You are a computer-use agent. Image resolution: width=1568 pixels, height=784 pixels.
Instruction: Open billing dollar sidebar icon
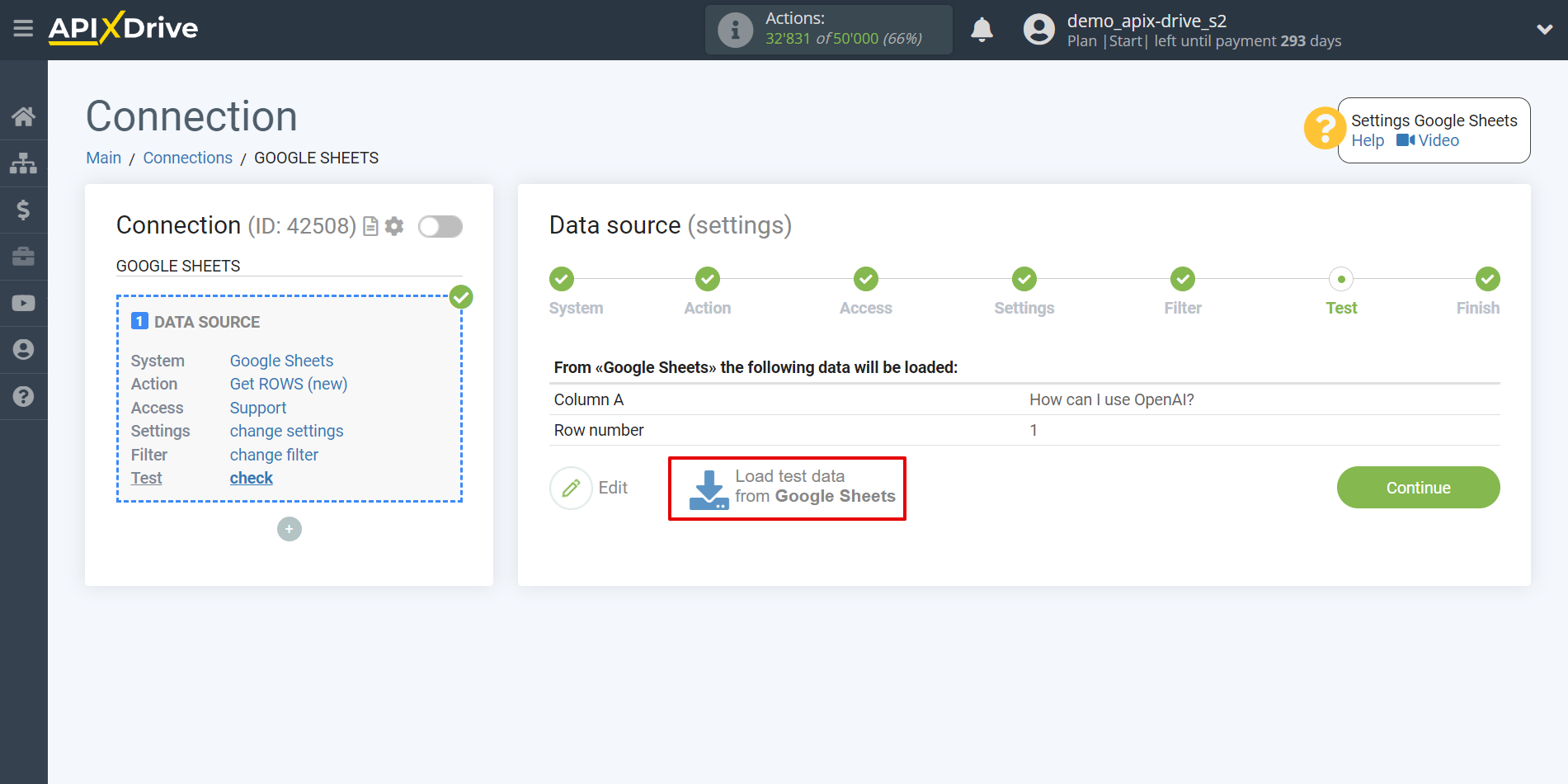coord(23,210)
